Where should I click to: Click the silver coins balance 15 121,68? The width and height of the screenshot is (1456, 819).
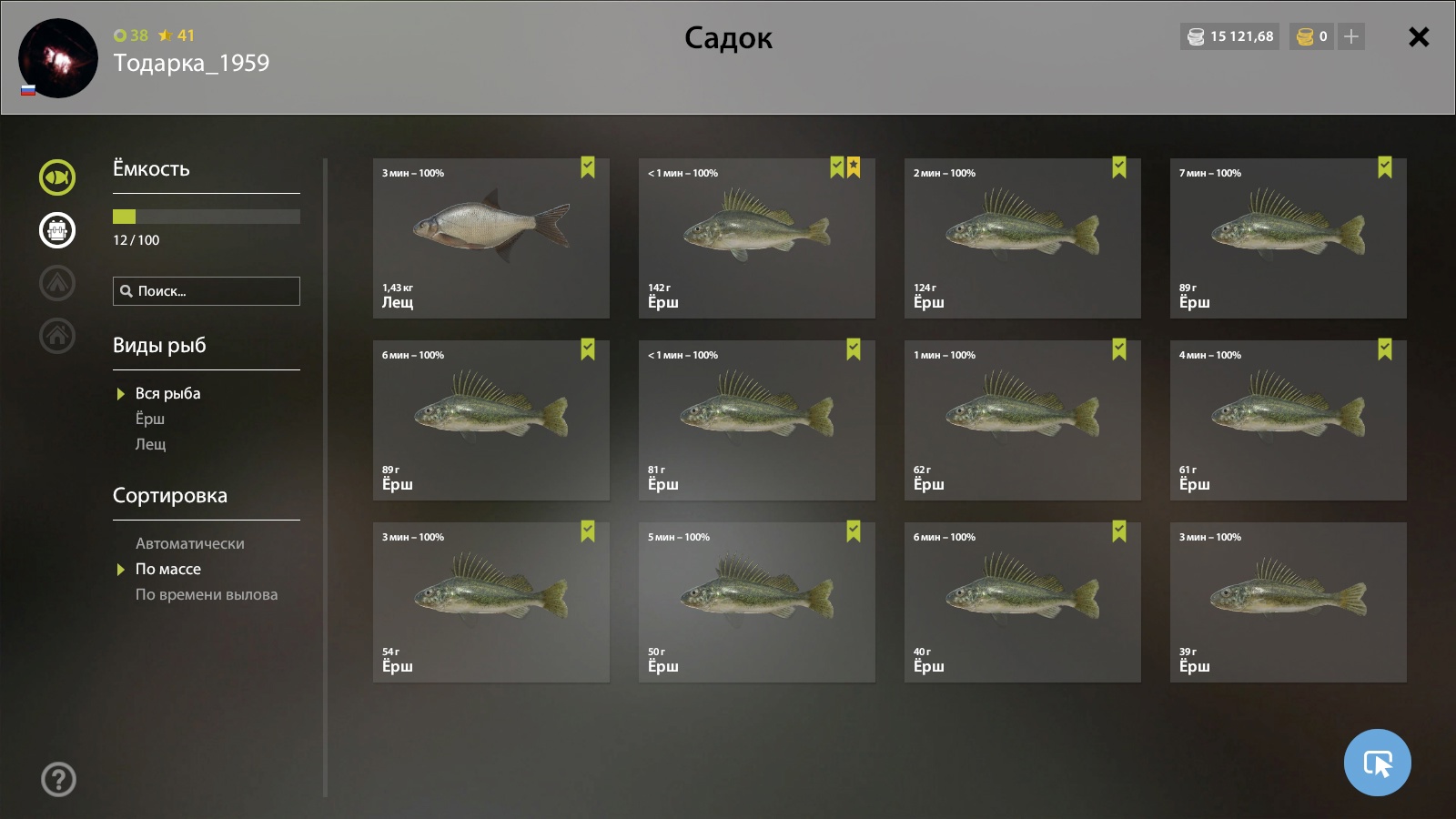coord(1229,36)
